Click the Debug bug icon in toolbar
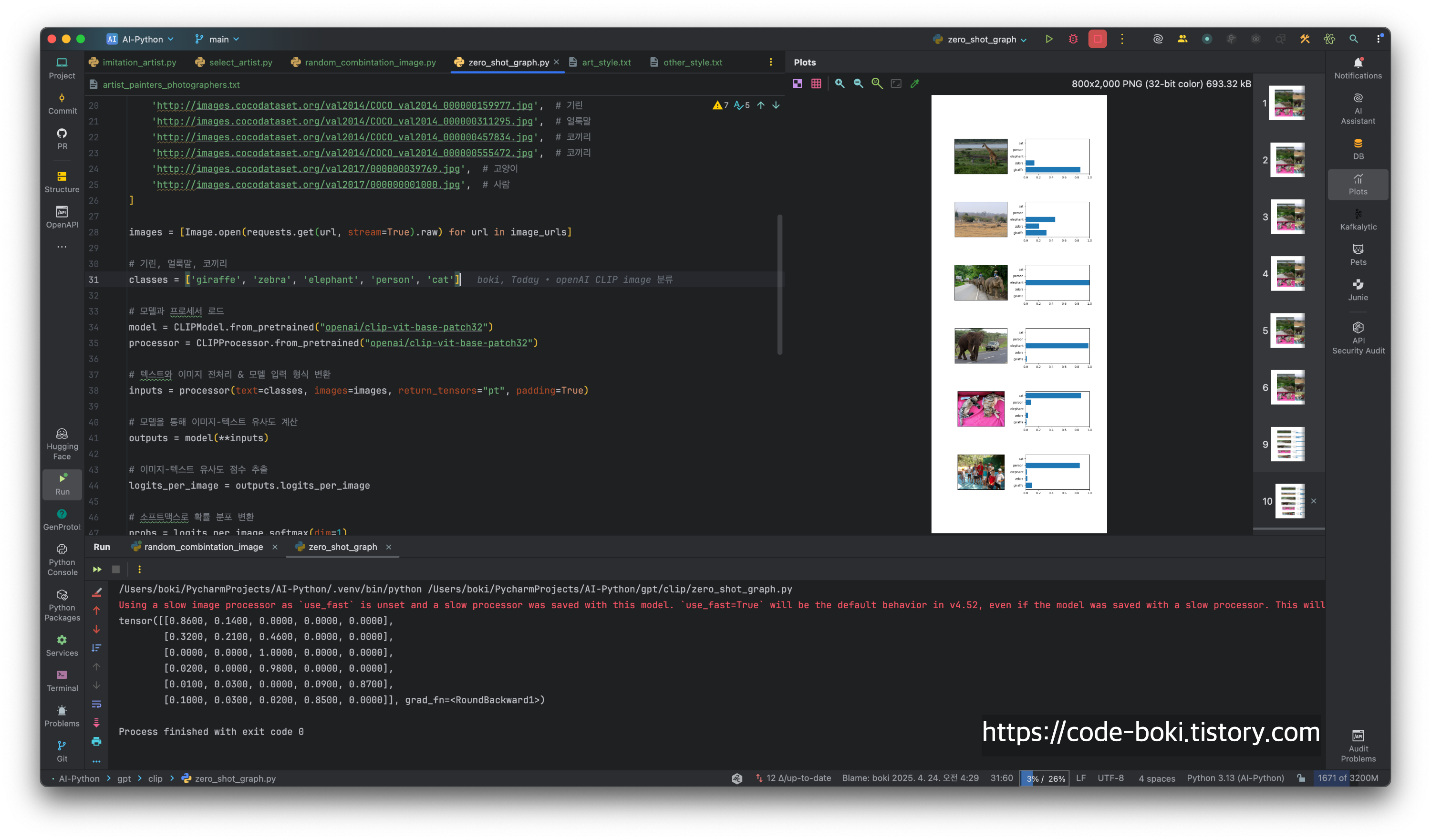This screenshot has width=1431, height=840. pos(1073,39)
